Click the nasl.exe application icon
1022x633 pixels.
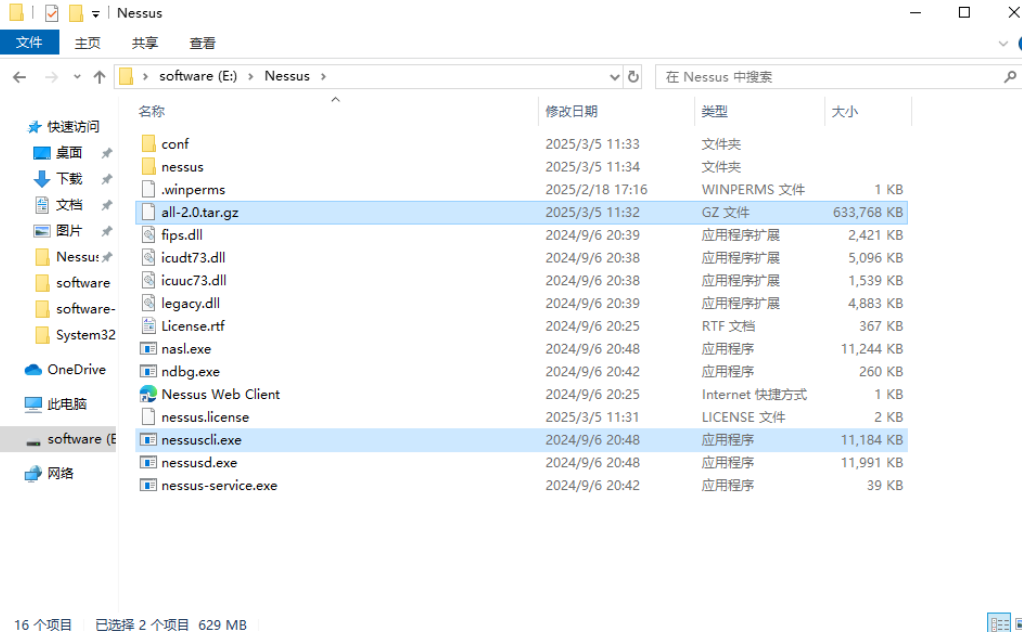tap(149, 349)
